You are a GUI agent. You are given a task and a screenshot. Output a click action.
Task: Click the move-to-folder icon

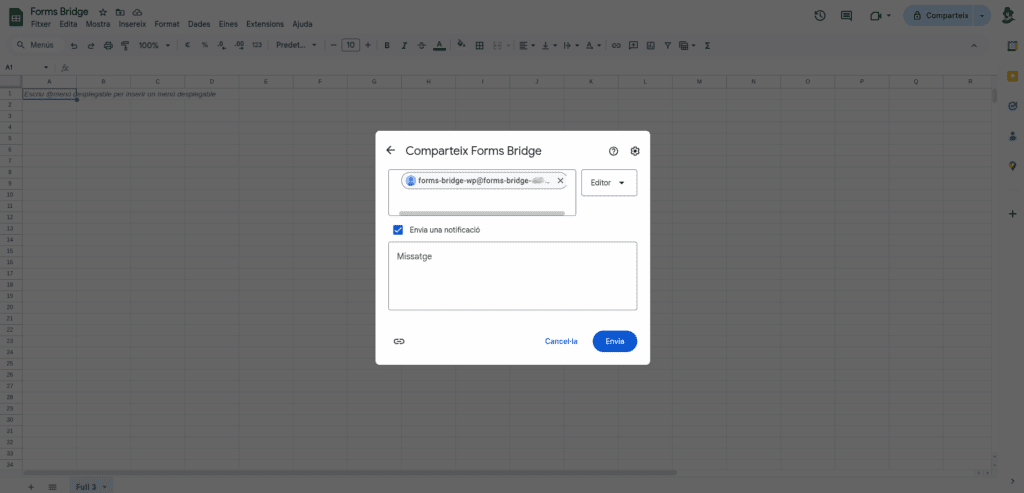120,12
